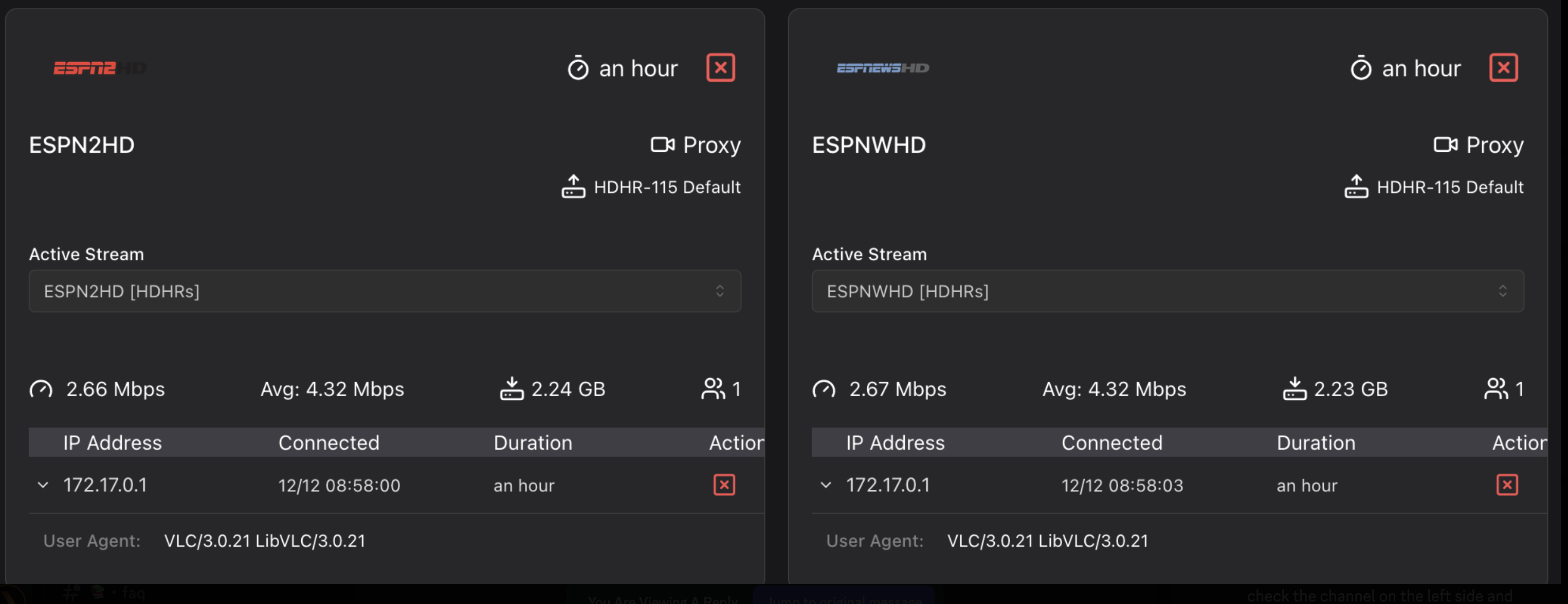Open the ESPN2HD [HDHRs] active stream dropdown
This screenshot has width=1568, height=604.
coord(385,291)
